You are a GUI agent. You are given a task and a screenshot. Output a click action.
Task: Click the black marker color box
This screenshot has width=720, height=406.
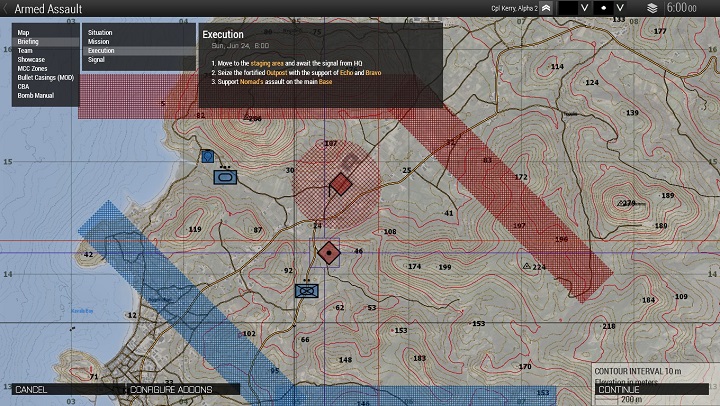568,8
